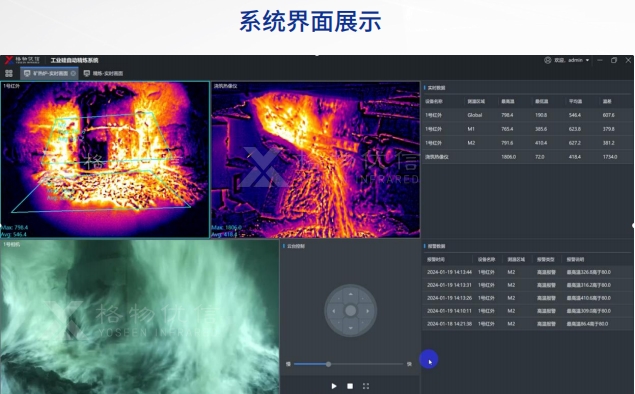Screen dimensions: 635x394
Task: Select 浇筑热像仪 row in data table
Action: [x=527, y=157]
